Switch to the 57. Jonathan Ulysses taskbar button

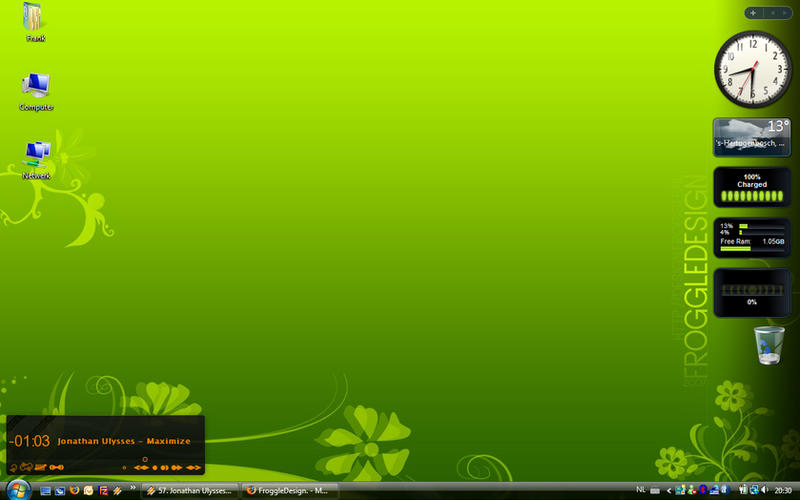(190, 491)
